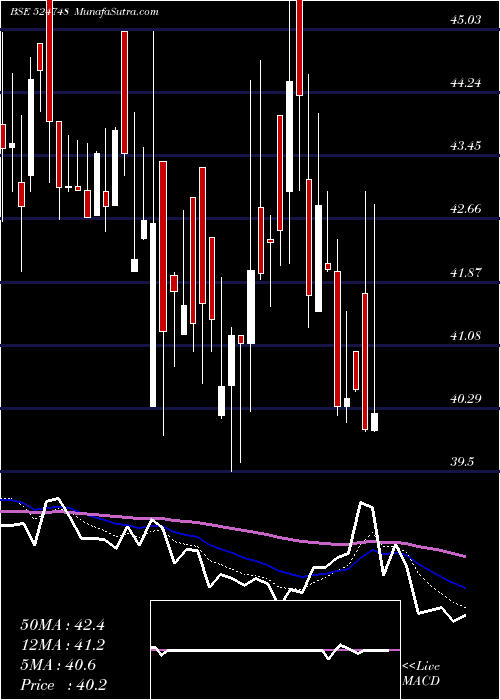Screen dimensions: 500x700
Task: Click the Price : 40.2 readout
Action: (63, 685)
